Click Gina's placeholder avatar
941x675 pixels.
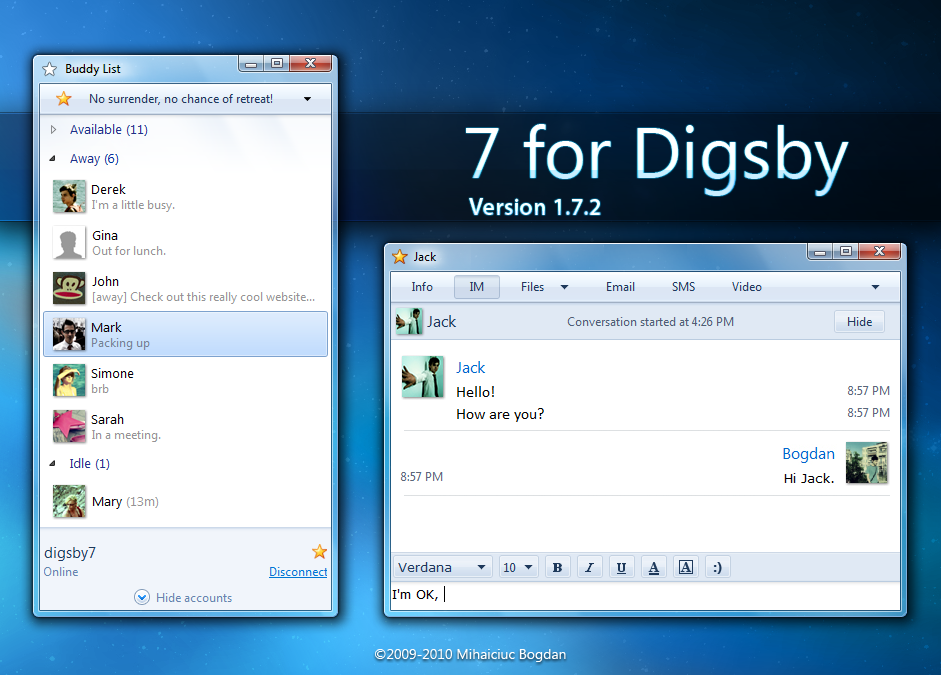click(x=69, y=242)
